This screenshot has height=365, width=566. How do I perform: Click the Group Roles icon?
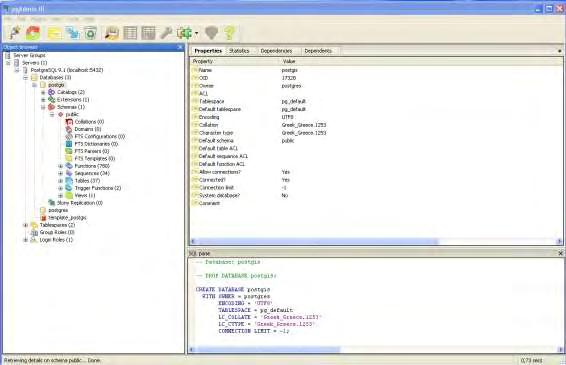click(34, 233)
